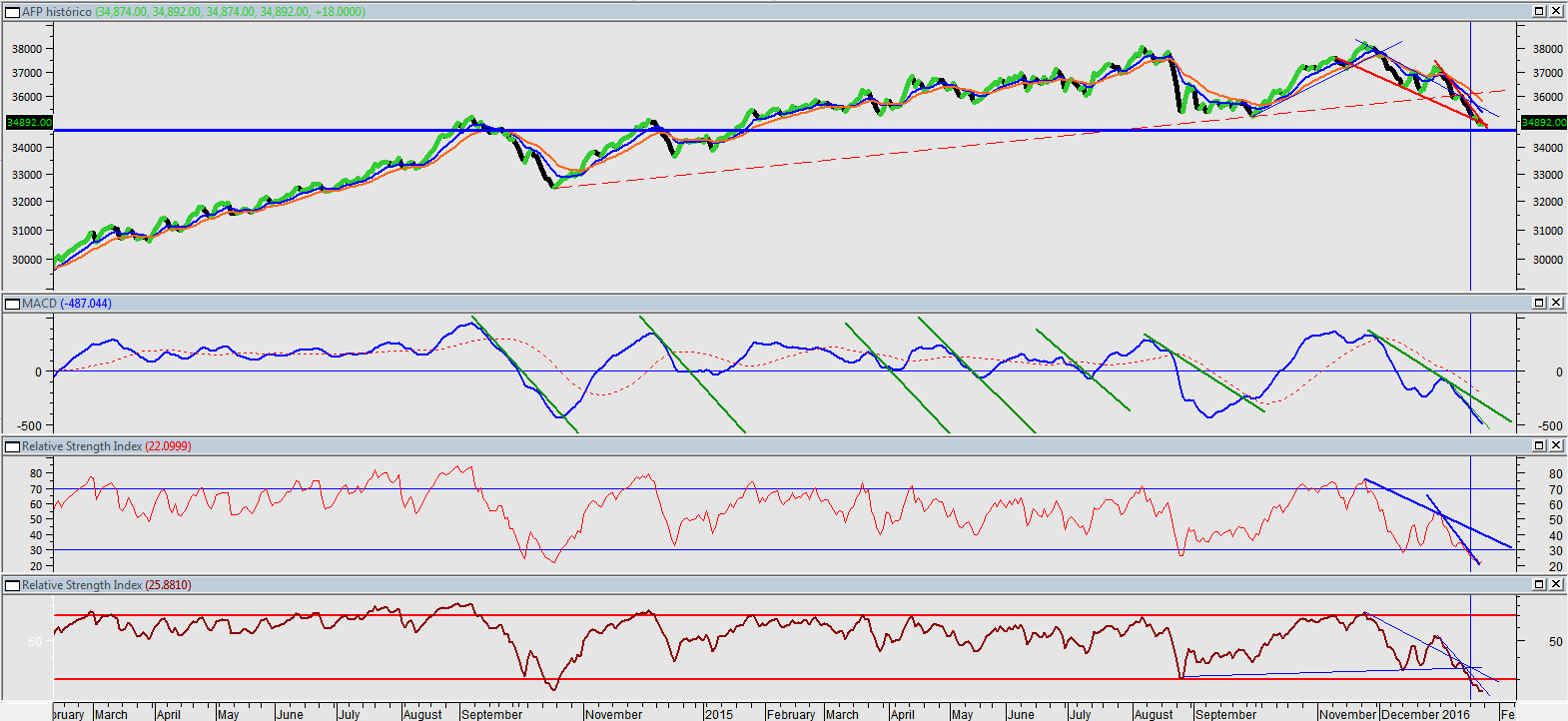Image resolution: width=1568 pixels, height=721 pixels.
Task: Click 20 on RSI (22.0999) right axis
Action: point(1555,567)
